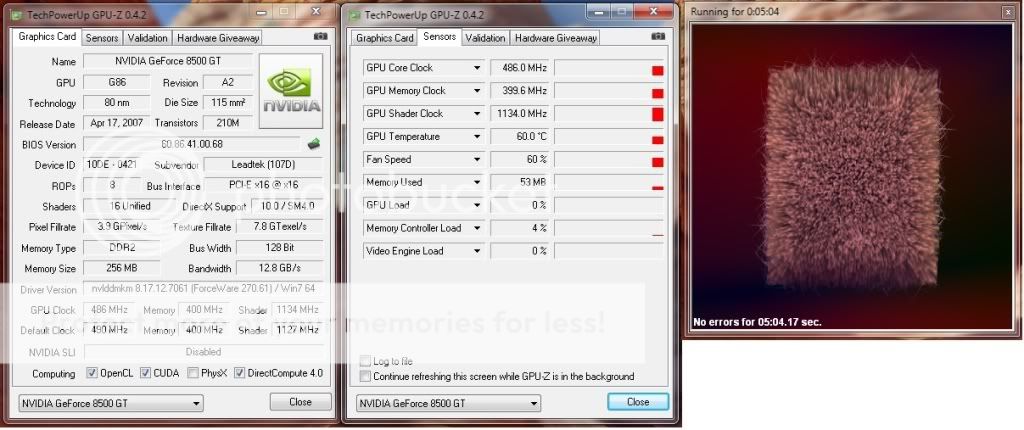Screen dimensions: 1024x430
Task: Open the GPU Shader Clock sensor dropdown
Action: [x=477, y=114]
